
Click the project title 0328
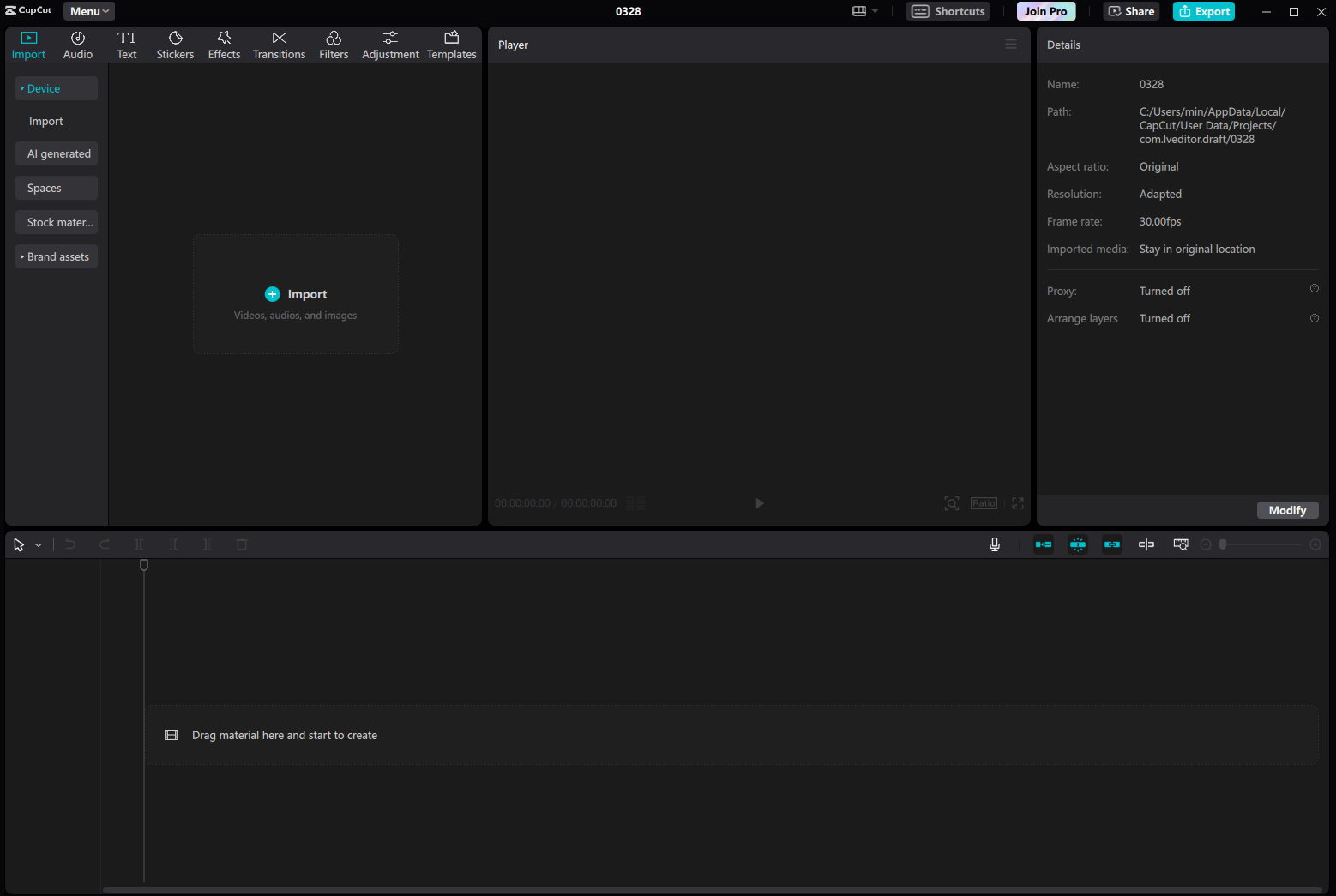coord(629,11)
